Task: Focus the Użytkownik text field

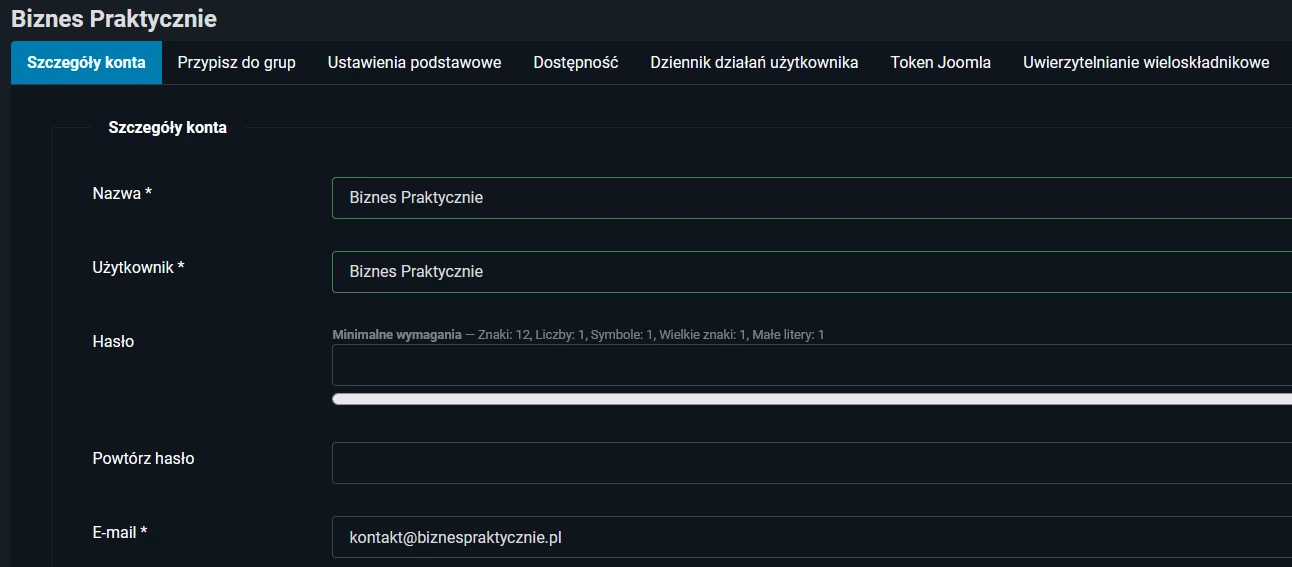Action: tap(810, 272)
